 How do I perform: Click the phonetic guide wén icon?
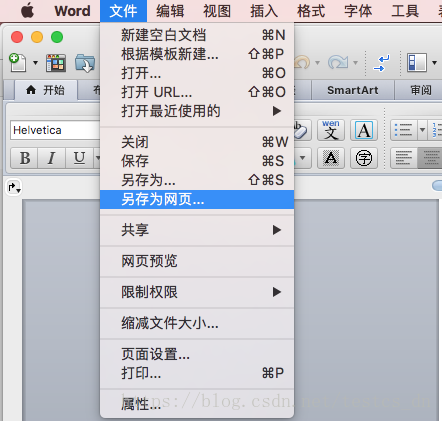[331, 130]
